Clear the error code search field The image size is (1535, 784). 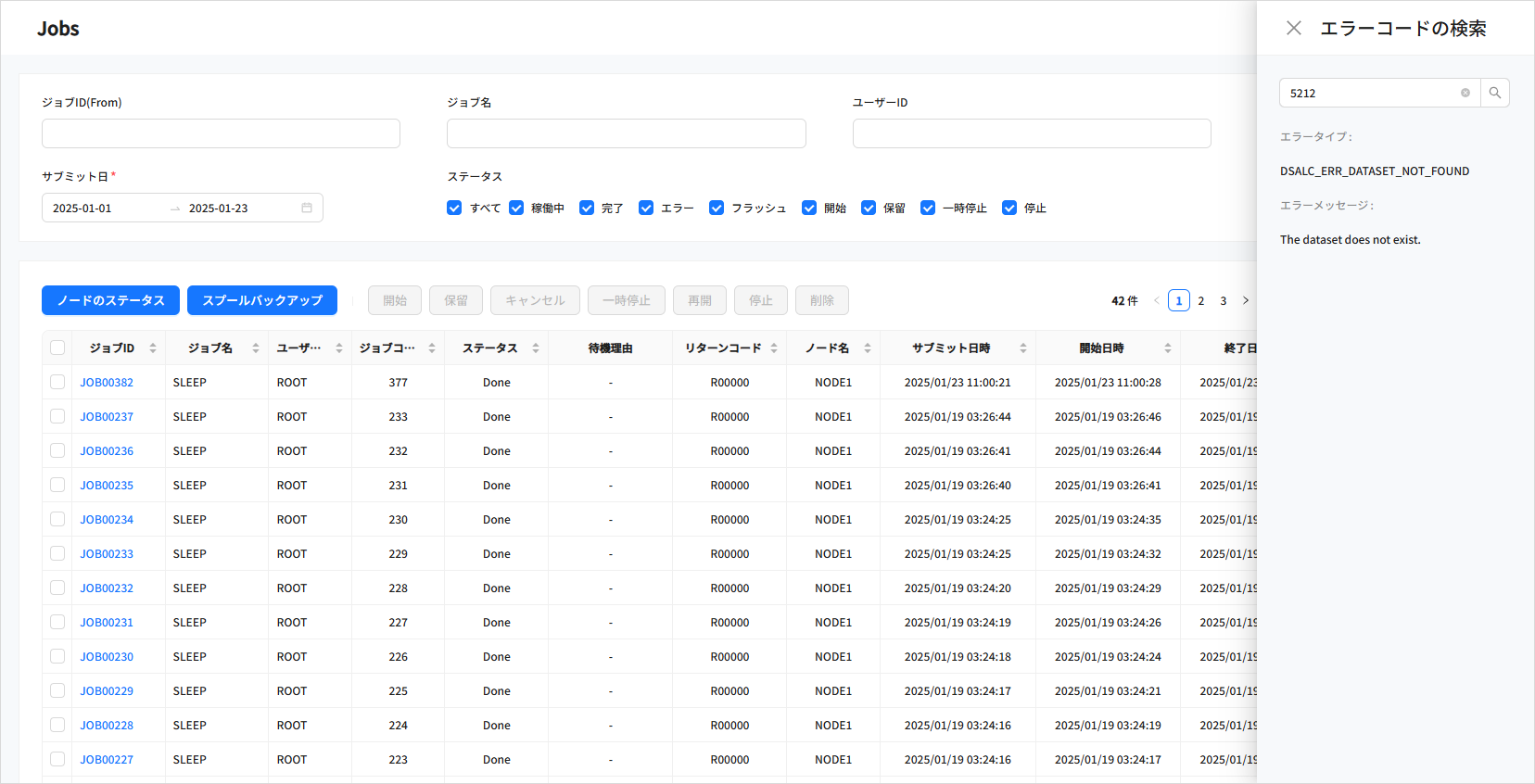point(1465,93)
